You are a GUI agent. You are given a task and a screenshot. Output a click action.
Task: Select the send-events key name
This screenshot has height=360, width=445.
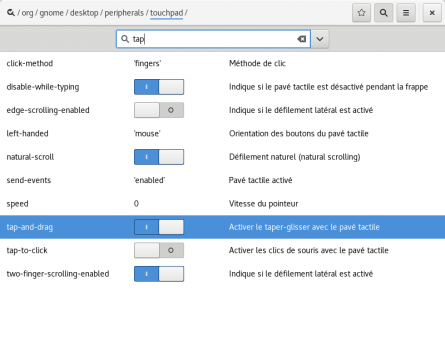tap(29, 180)
